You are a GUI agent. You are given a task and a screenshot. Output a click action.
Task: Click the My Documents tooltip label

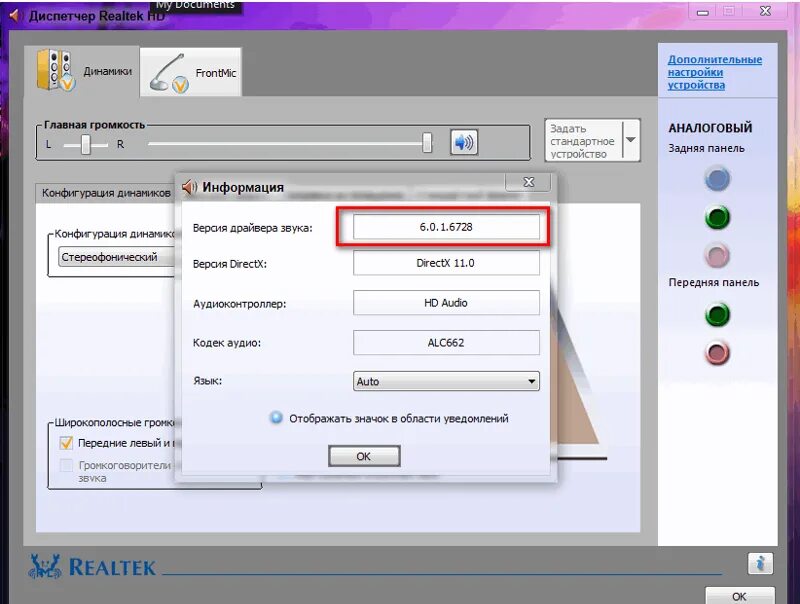195,5
